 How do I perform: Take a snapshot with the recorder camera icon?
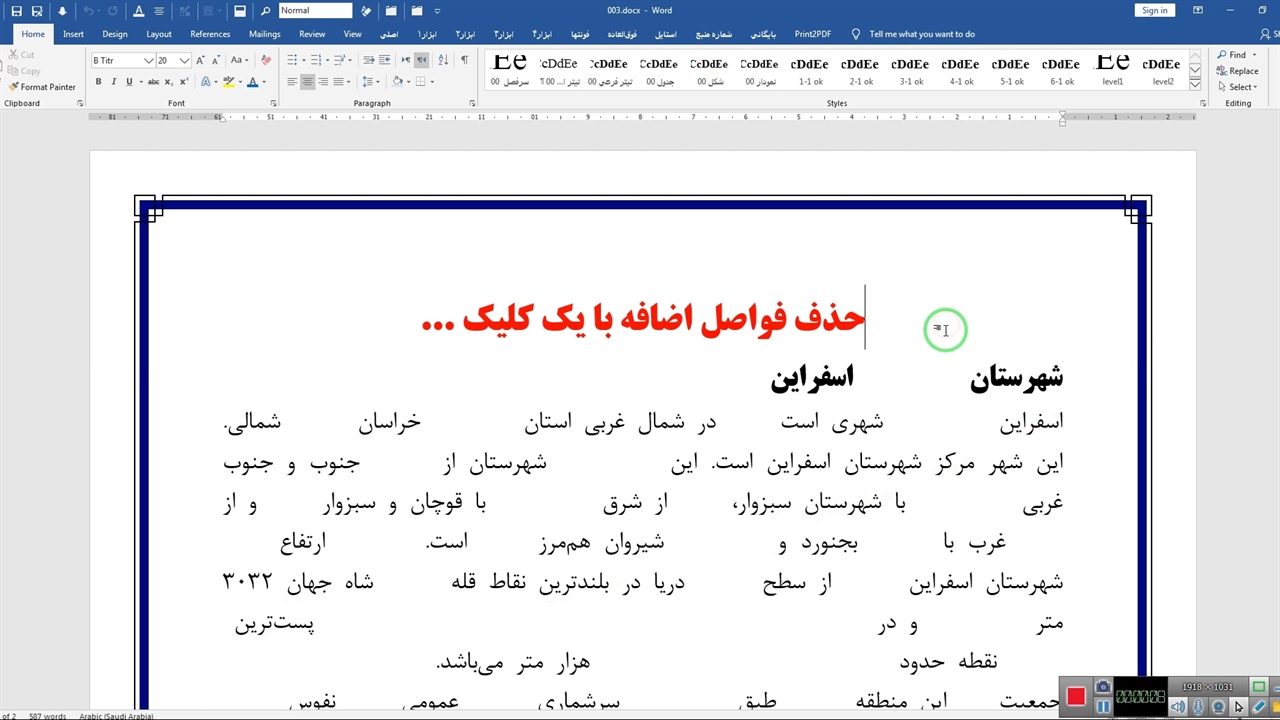[x=1103, y=687]
